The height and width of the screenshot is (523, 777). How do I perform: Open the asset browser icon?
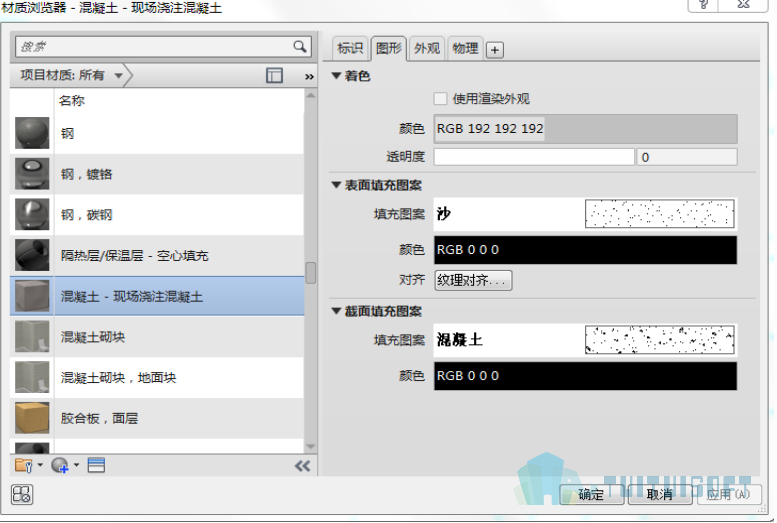(x=22, y=494)
